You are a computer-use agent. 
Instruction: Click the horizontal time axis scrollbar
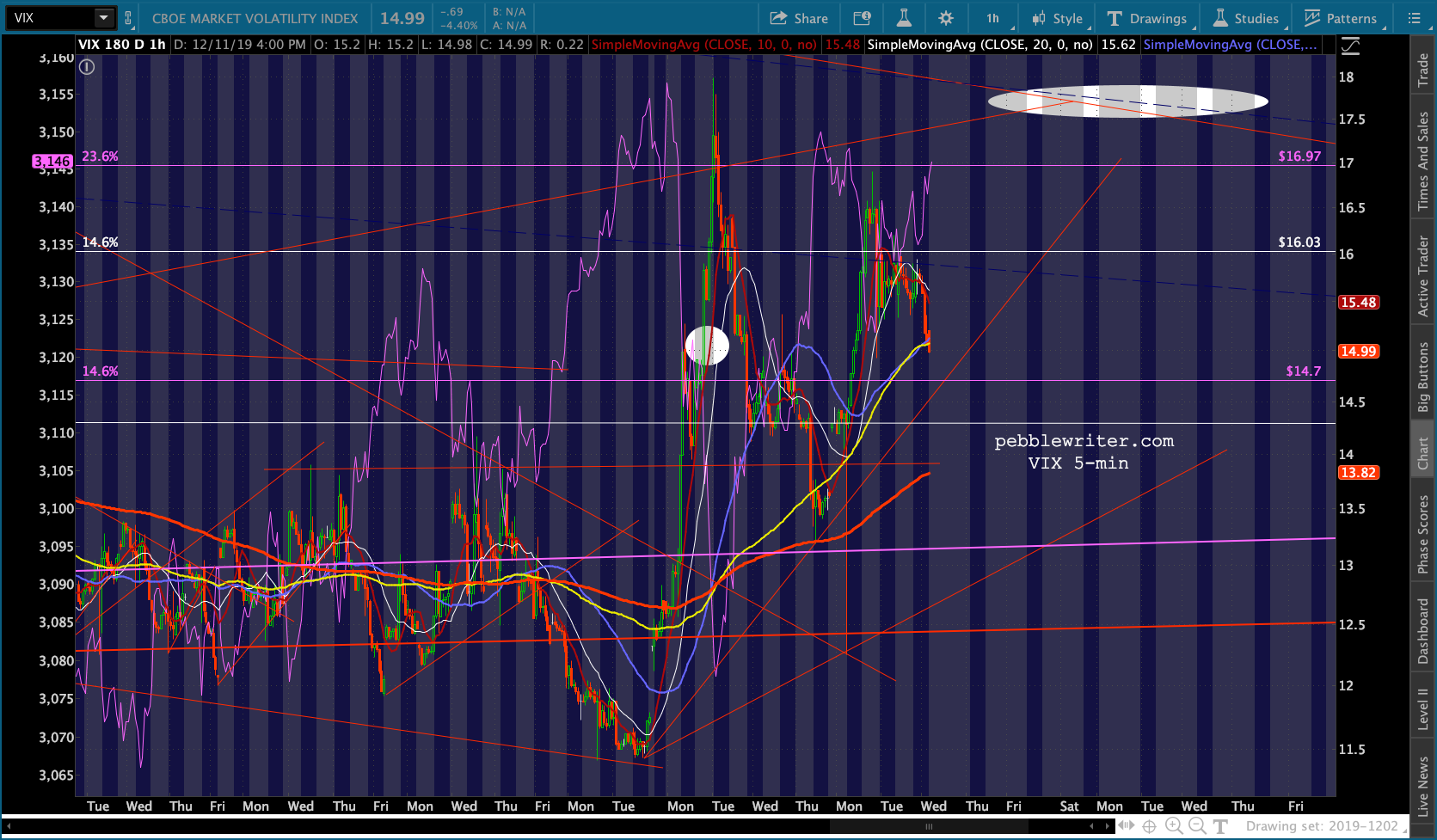(x=929, y=826)
